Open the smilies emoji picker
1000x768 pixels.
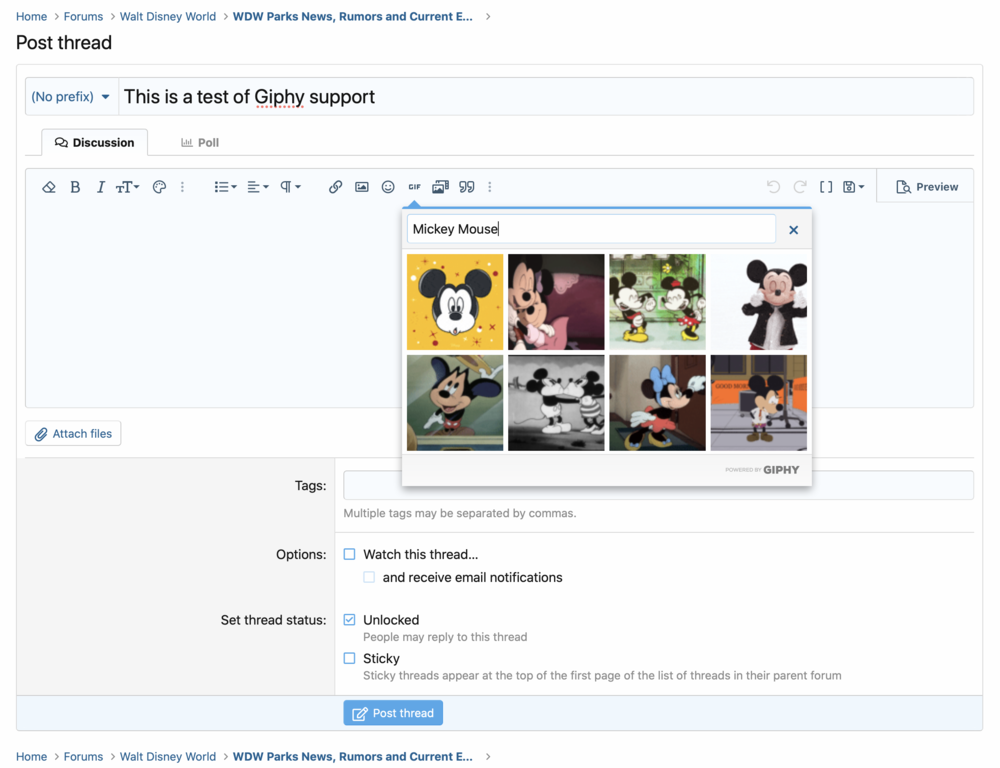pos(388,187)
